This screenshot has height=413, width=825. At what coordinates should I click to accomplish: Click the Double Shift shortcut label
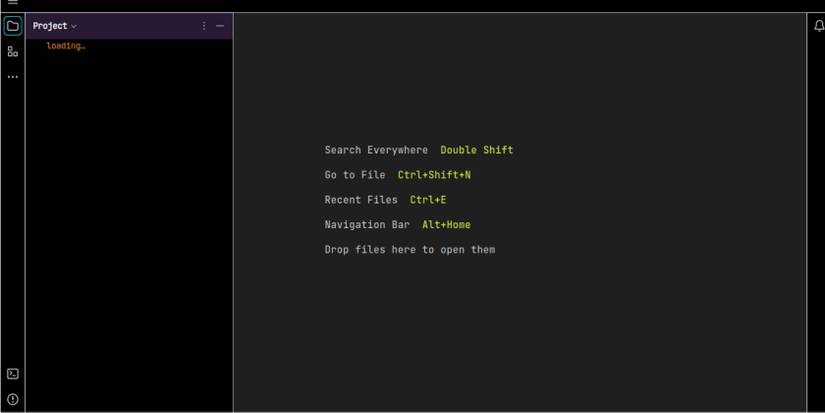tap(477, 150)
